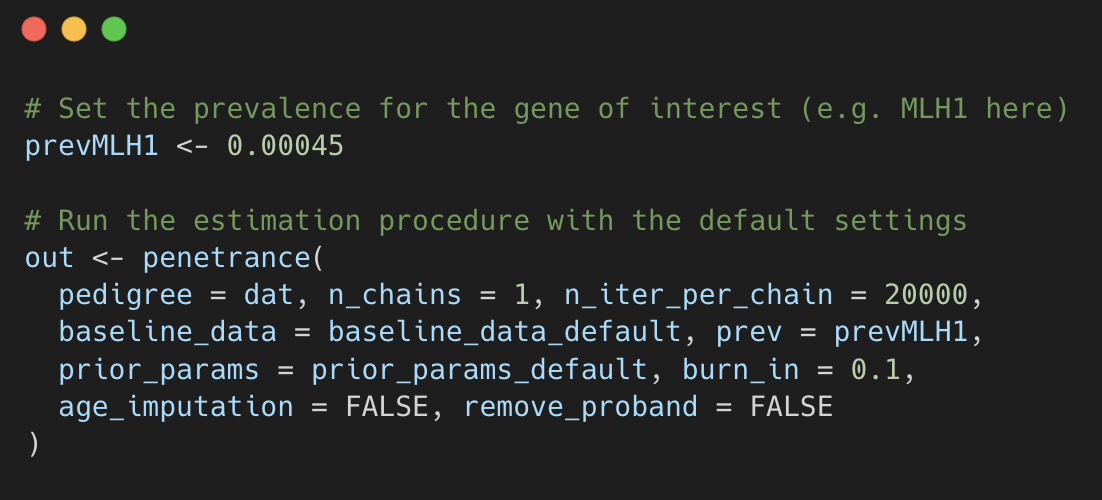Click the burn_in argument name
The height and width of the screenshot is (500, 1102).
pos(740,369)
